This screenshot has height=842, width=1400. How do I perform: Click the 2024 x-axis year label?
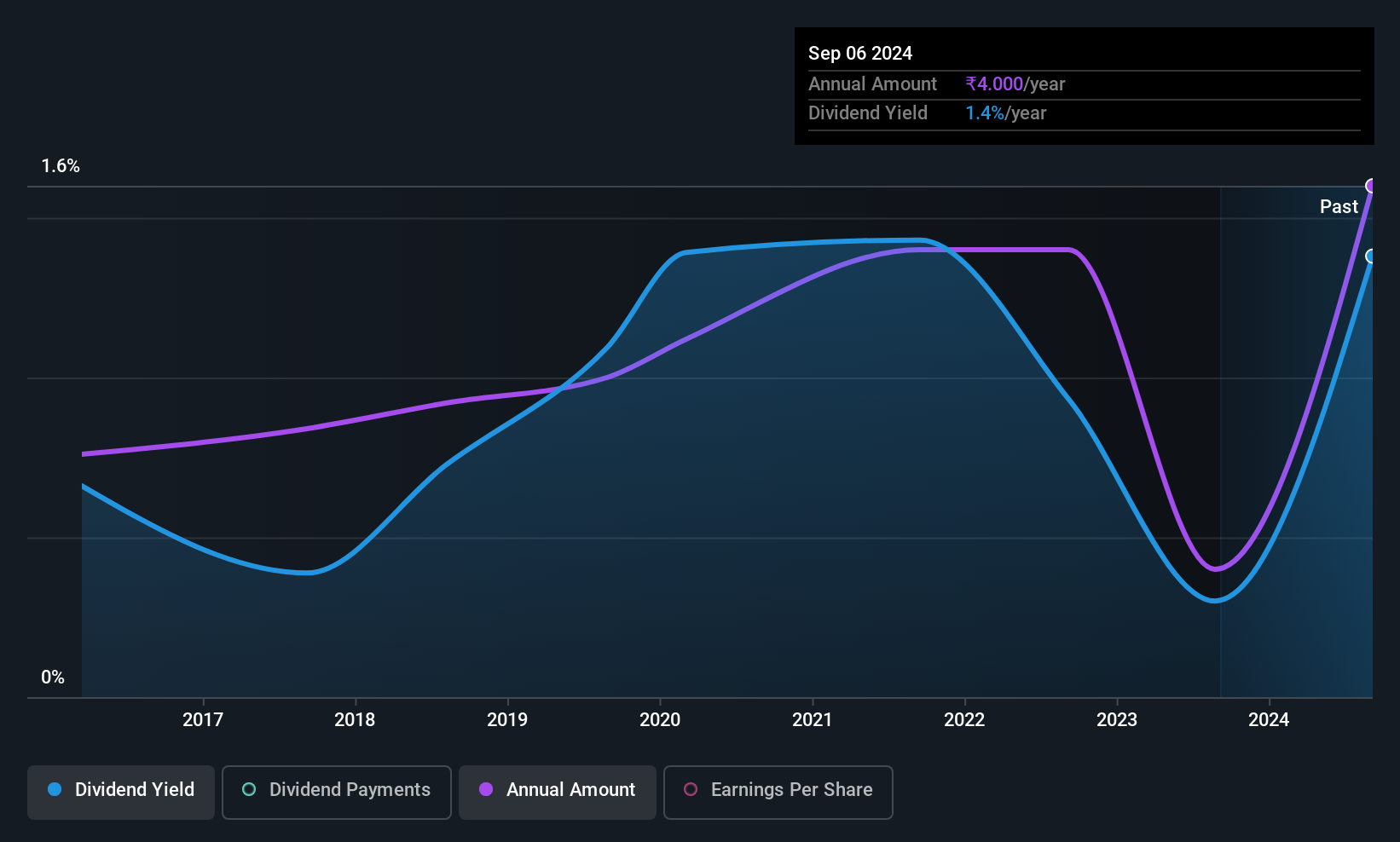[x=1269, y=719]
